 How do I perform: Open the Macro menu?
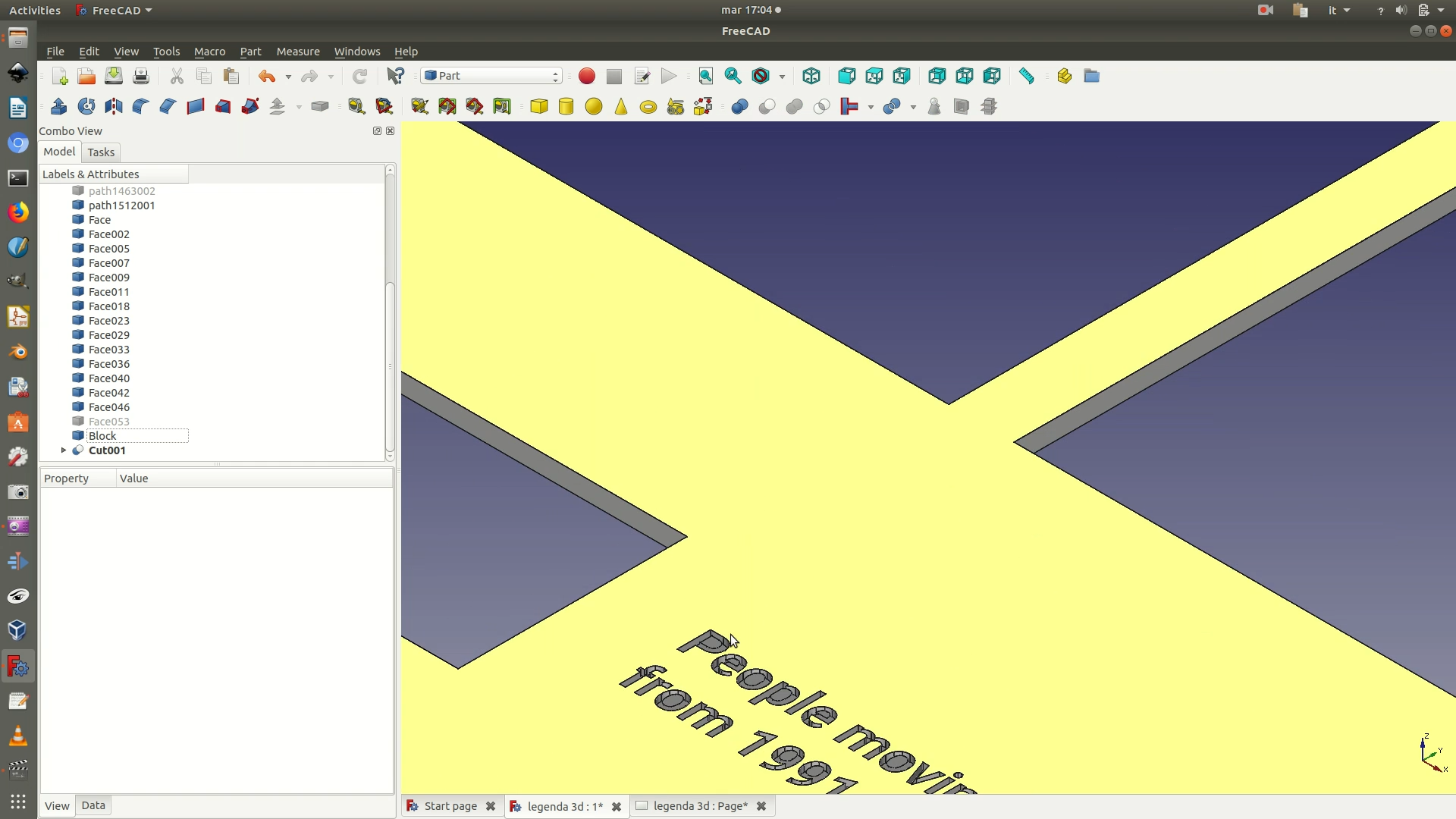[x=209, y=52]
